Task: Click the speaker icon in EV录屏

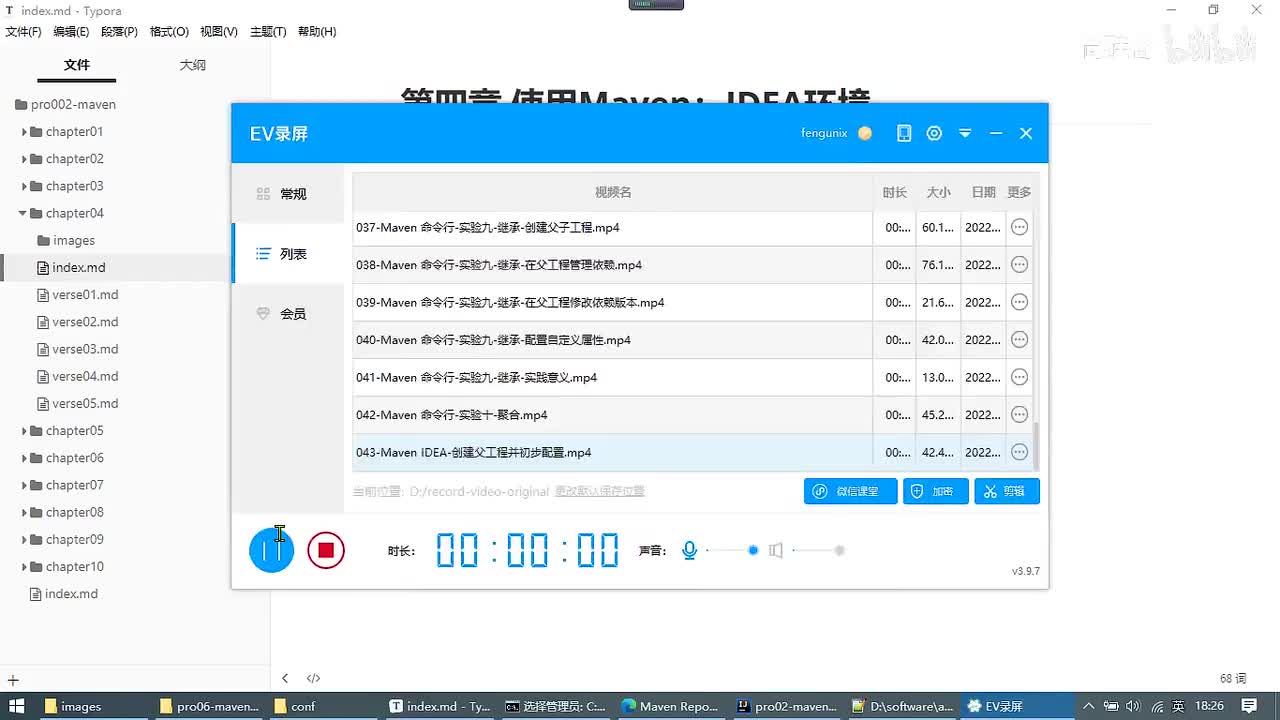Action: 776,550
